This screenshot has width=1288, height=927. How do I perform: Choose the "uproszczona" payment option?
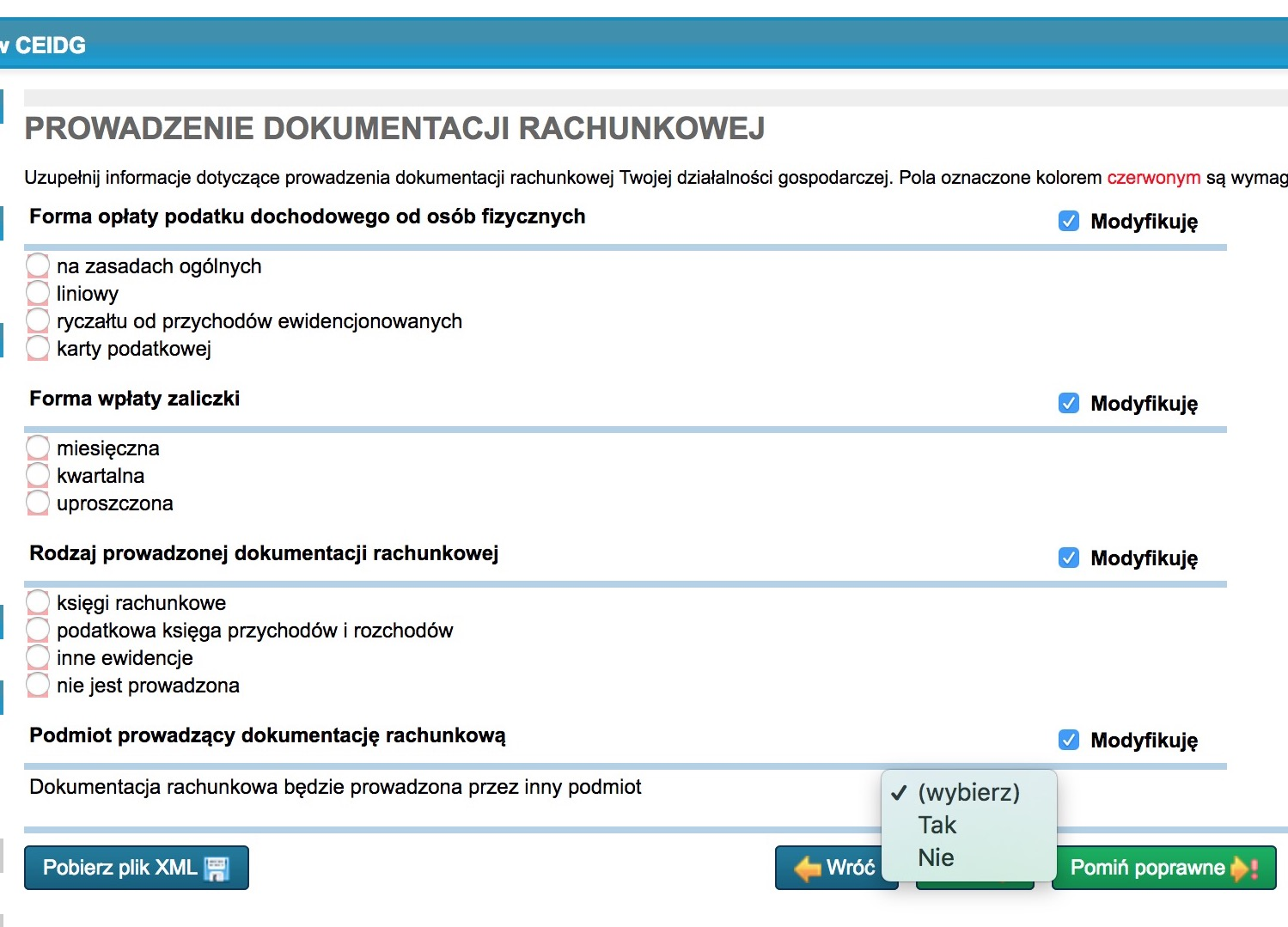tap(38, 503)
